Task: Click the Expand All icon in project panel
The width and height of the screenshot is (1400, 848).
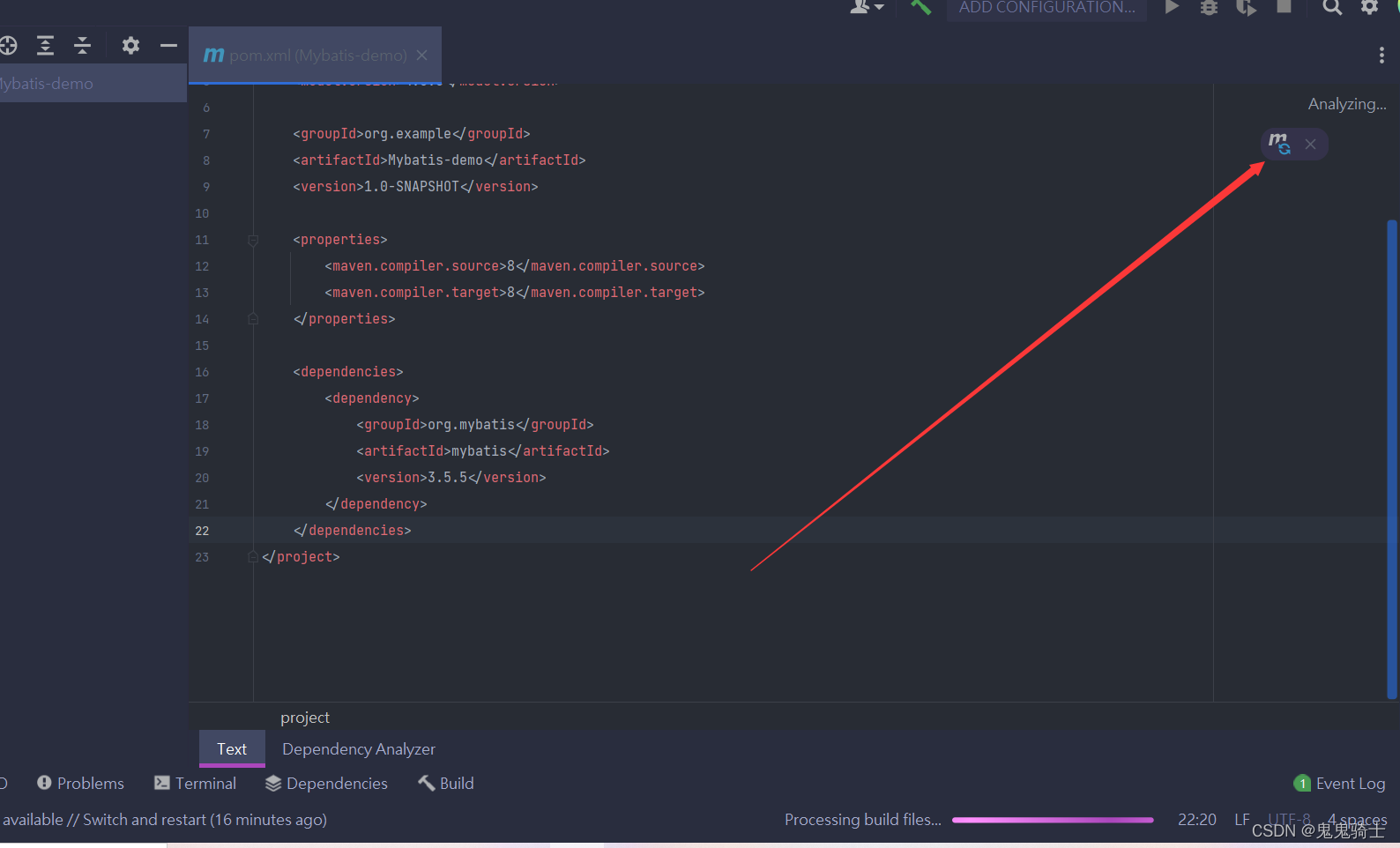Action: coord(45,45)
